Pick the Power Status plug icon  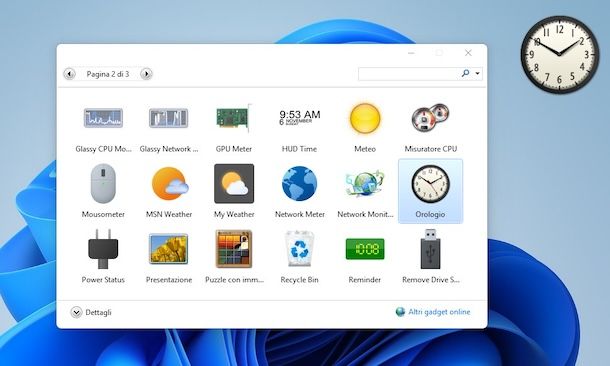[x=103, y=249]
